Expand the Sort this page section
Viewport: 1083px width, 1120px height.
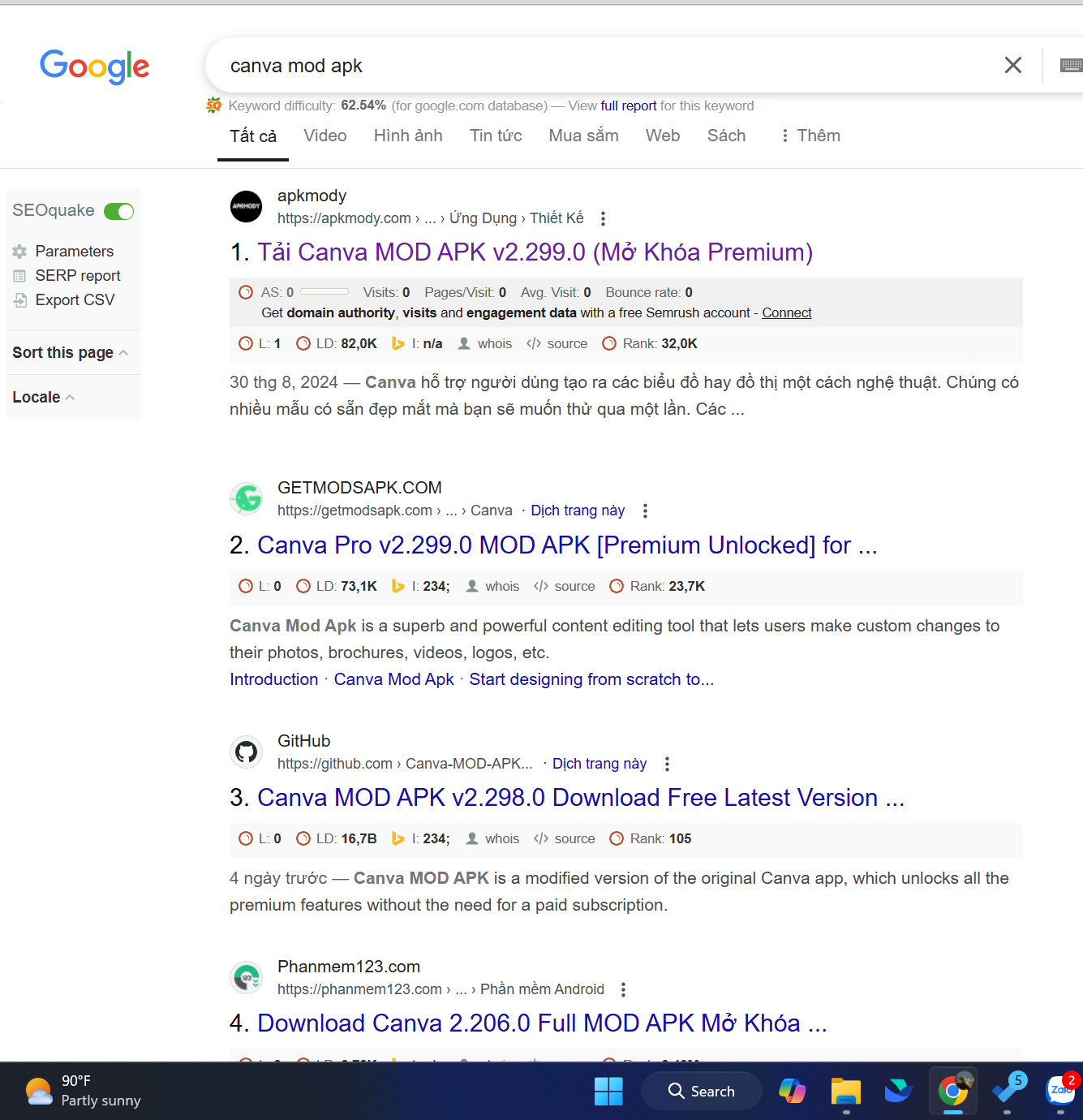coord(70,352)
